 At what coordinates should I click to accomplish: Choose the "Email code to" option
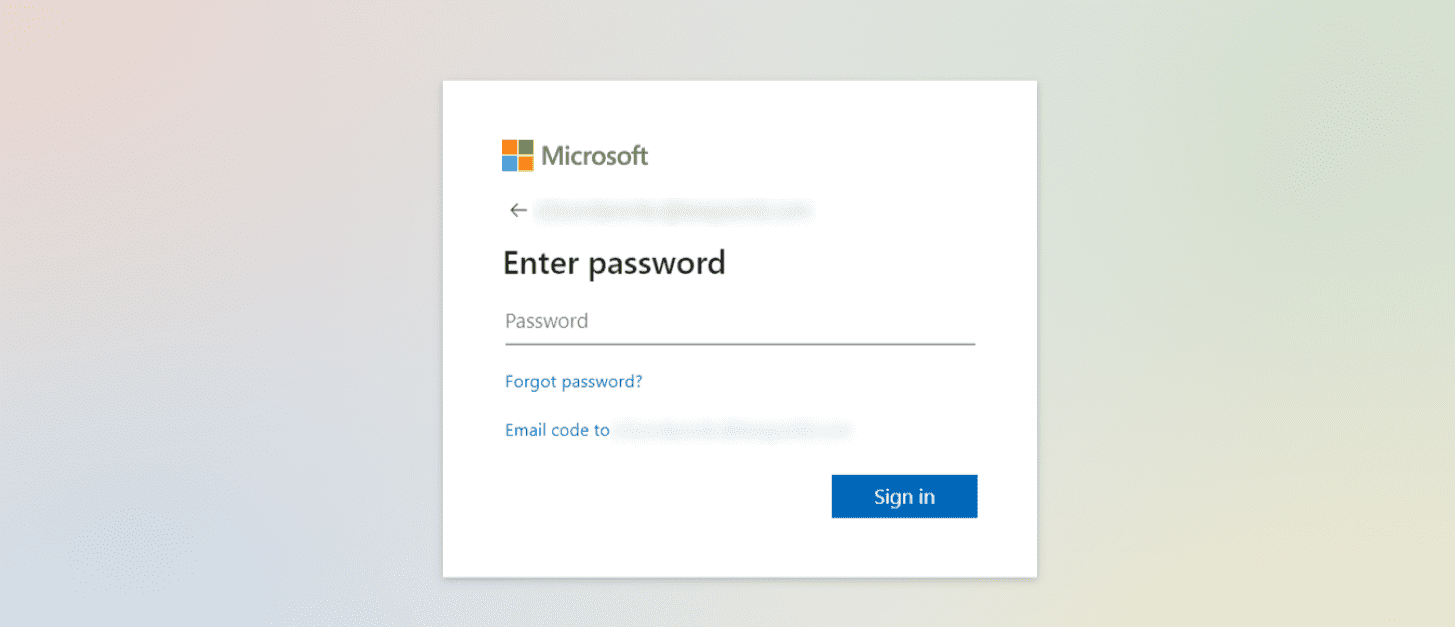[x=557, y=430]
